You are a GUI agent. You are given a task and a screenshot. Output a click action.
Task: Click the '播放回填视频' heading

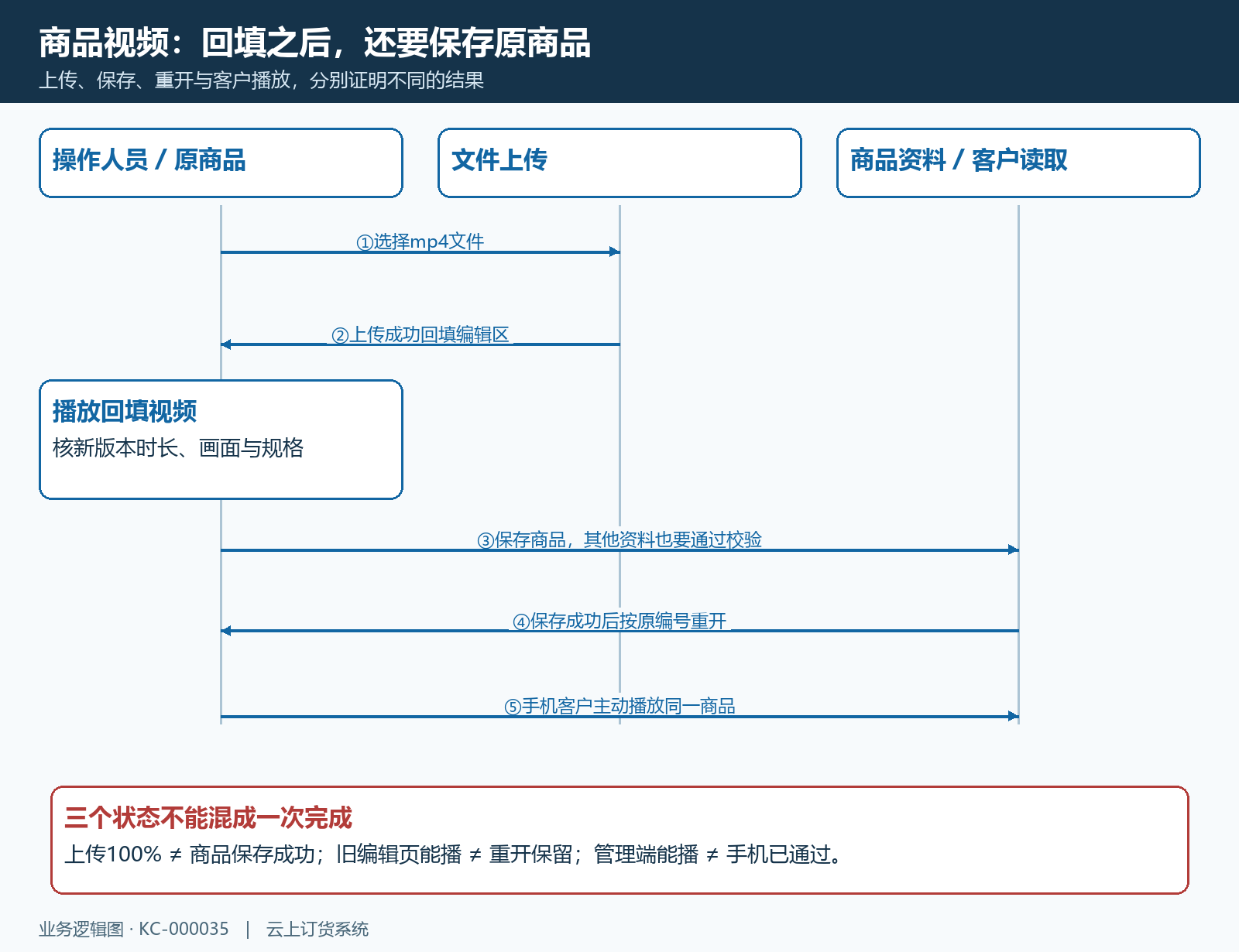tap(125, 411)
